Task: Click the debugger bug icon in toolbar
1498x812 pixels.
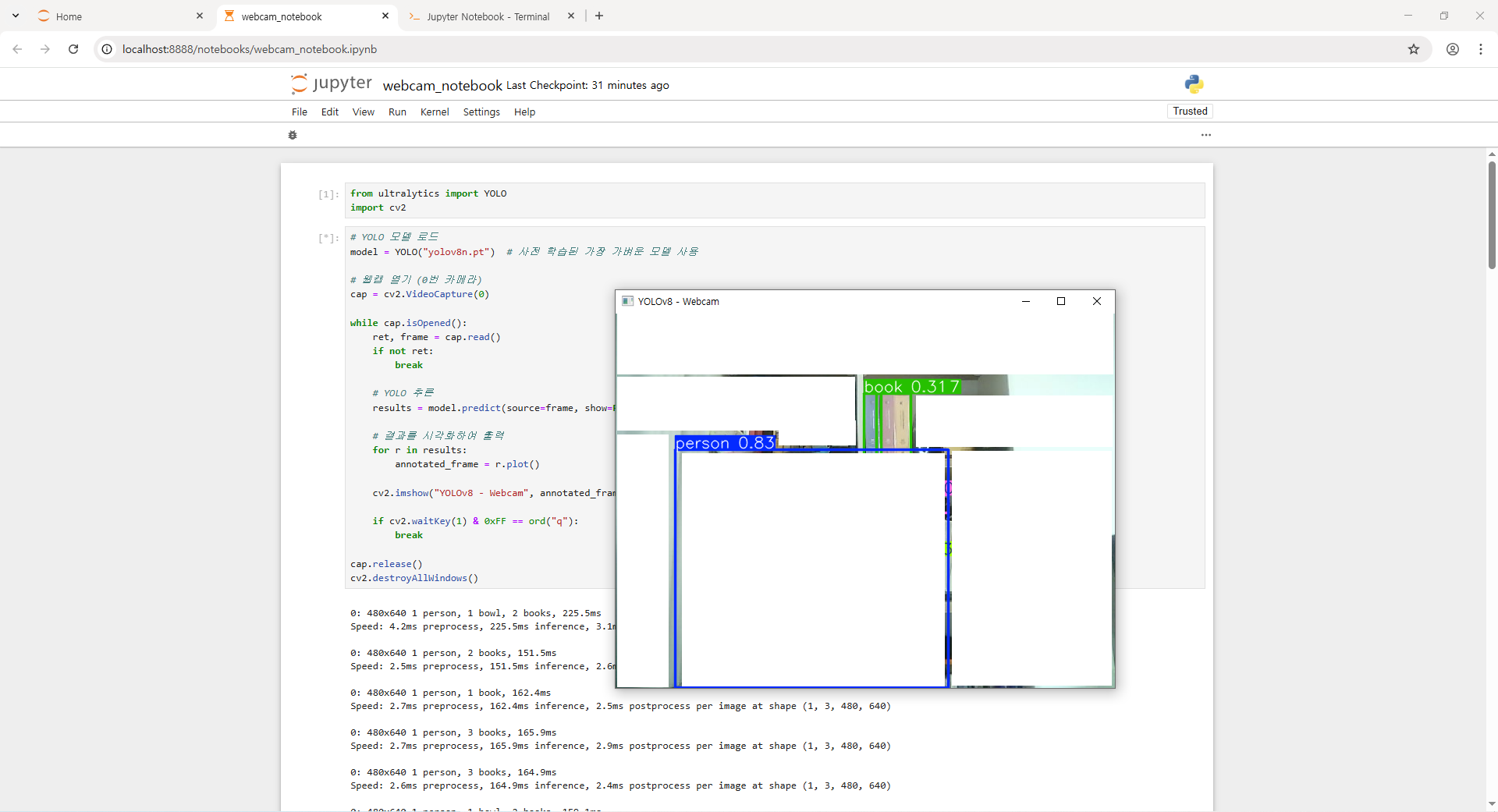Action: pyautogui.click(x=293, y=135)
